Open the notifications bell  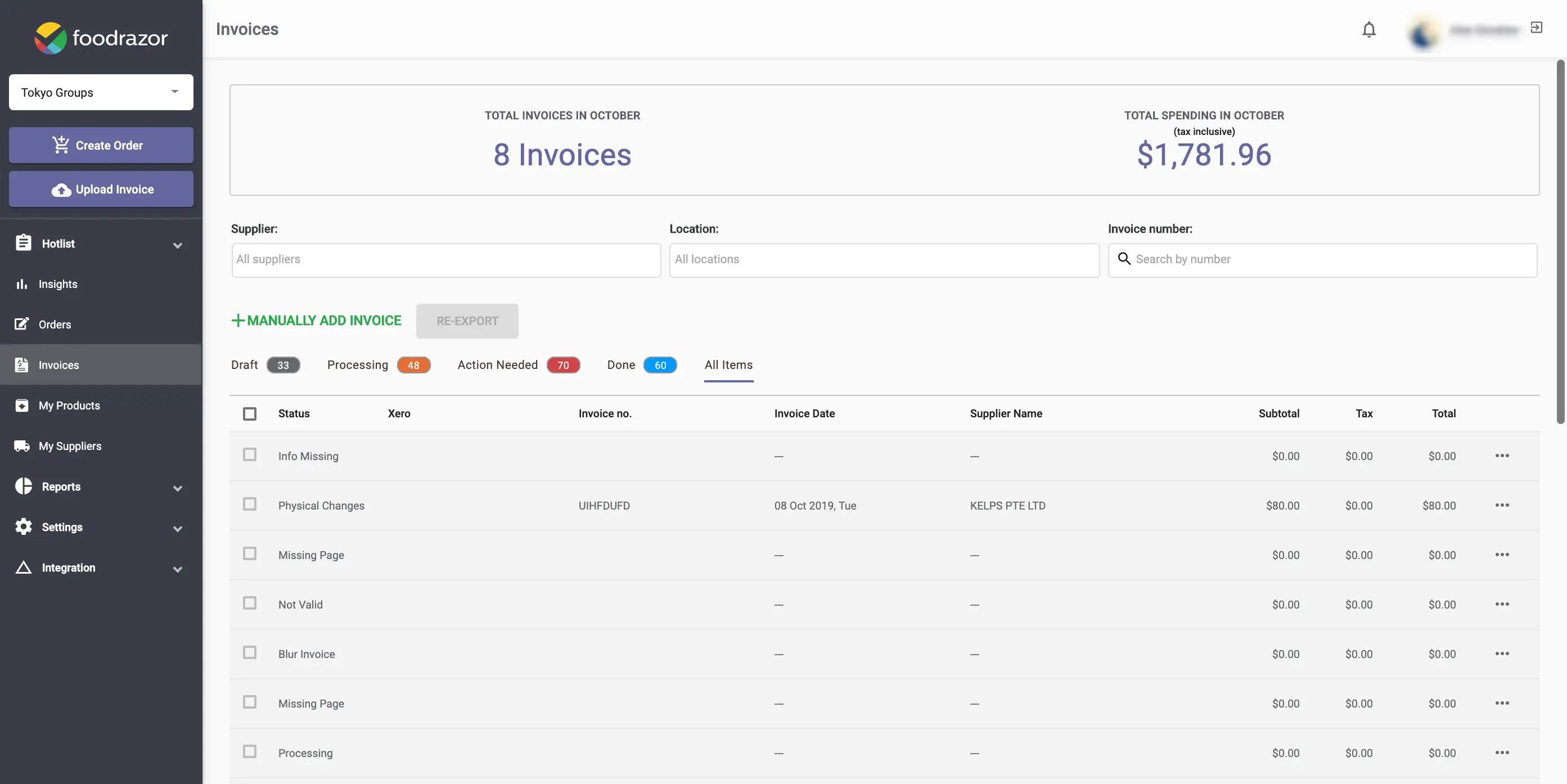[x=1368, y=29]
